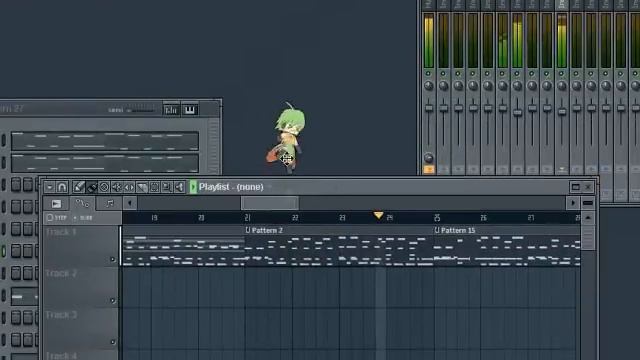Click the Playlist vertical scroll up arrow

pos(588,218)
